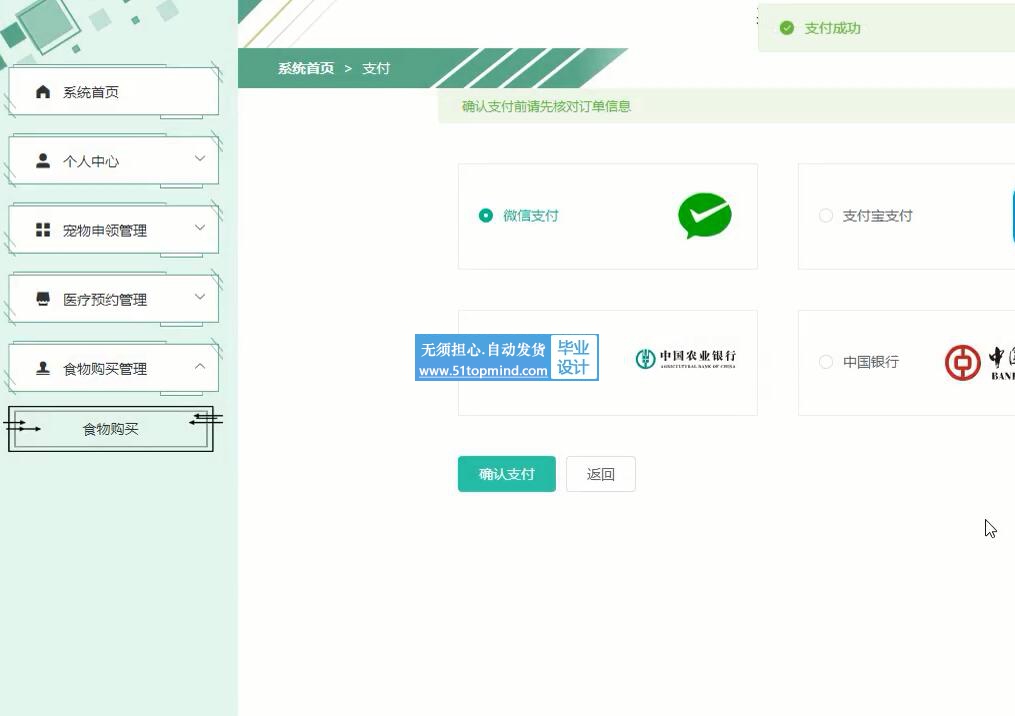1015x716 pixels.
Task: Click the 中国农业银行 bank logo
Action: (686, 358)
